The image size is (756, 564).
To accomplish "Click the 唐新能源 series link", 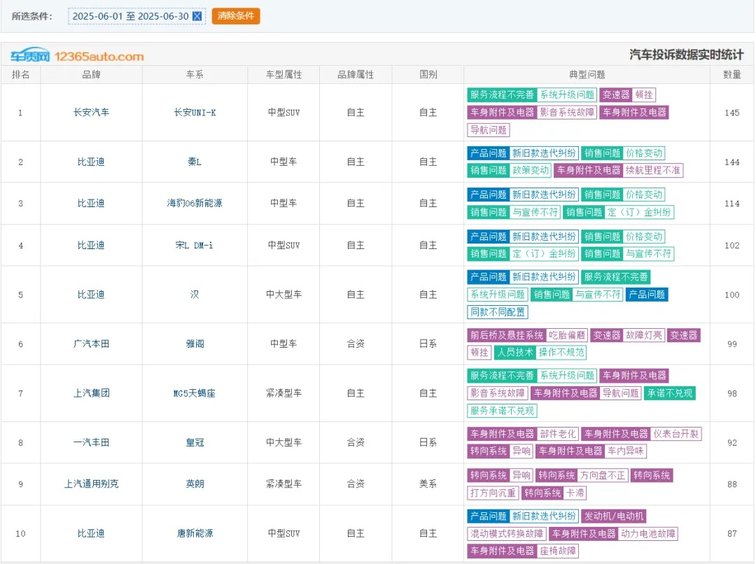I will (195, 534).
